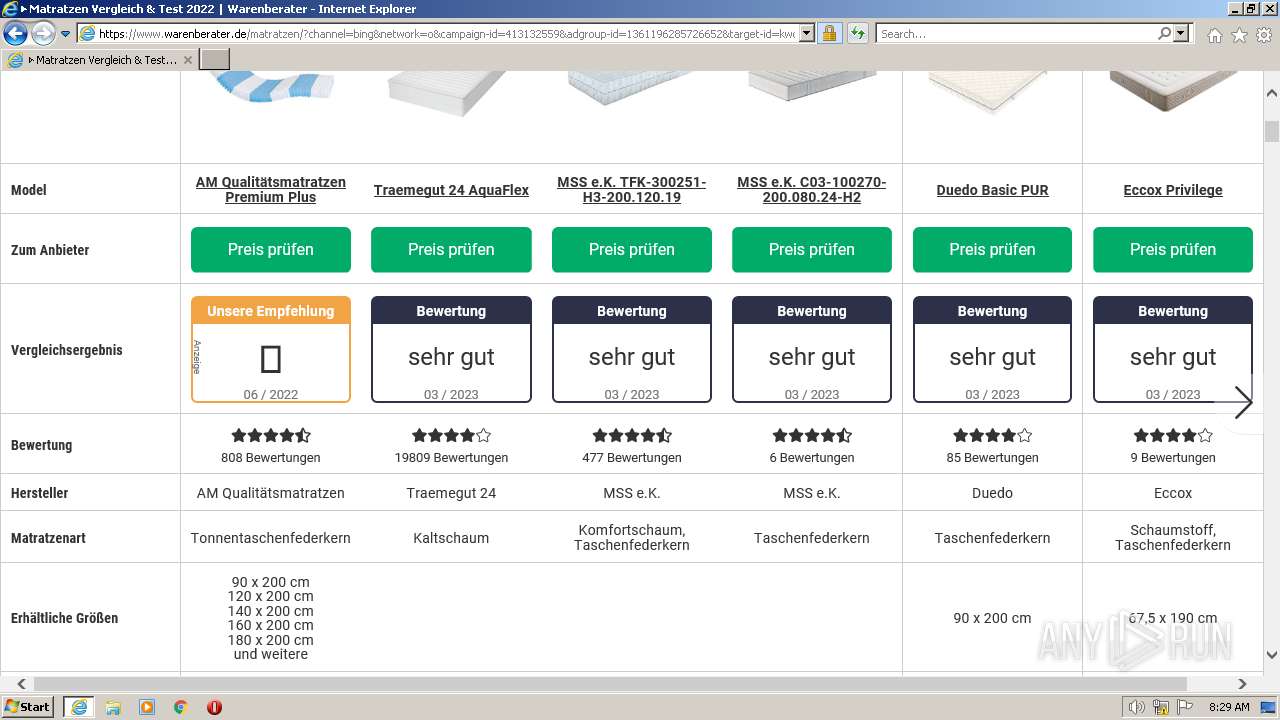The image size is (1280, 720).
Task: Click the network tray icon
Action: pyautogui.click(x=1161, y=707)
